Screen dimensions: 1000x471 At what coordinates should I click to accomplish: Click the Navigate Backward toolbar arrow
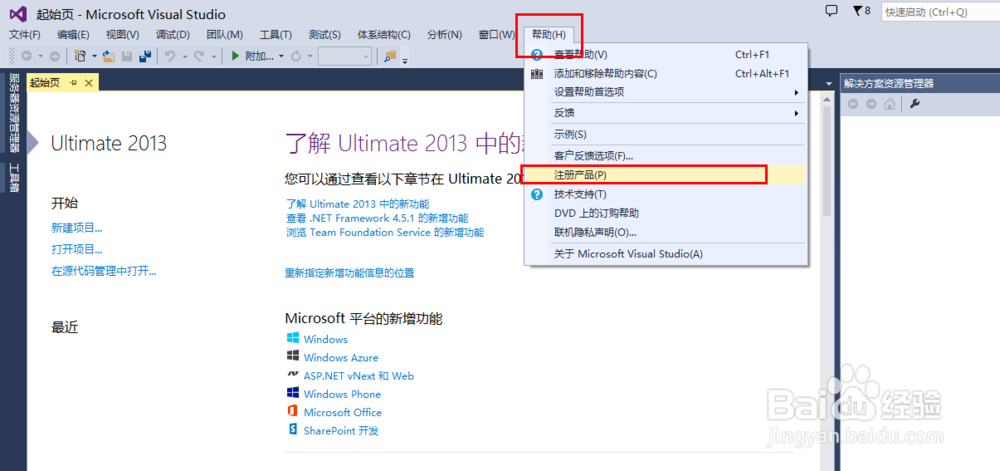click(x=26, y=57)
